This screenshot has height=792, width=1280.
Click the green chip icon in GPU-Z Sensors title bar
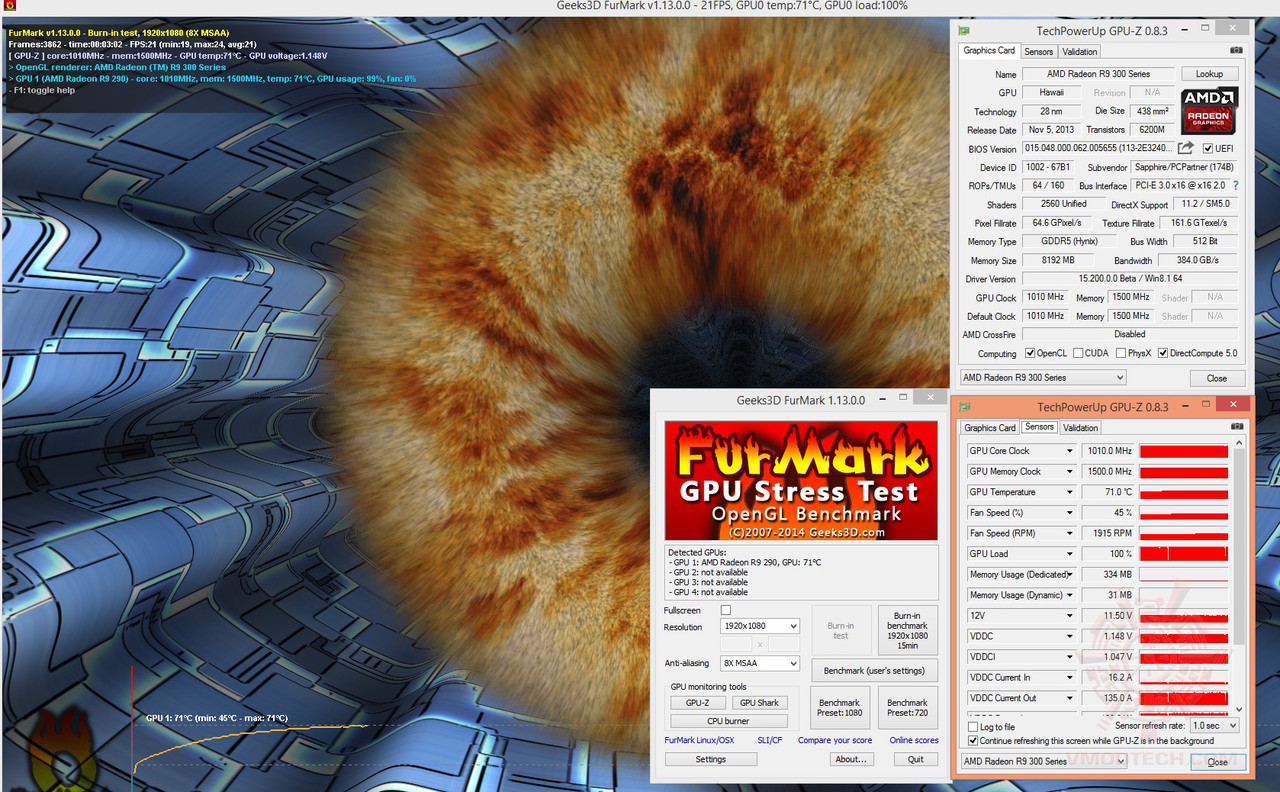point(964,407)
